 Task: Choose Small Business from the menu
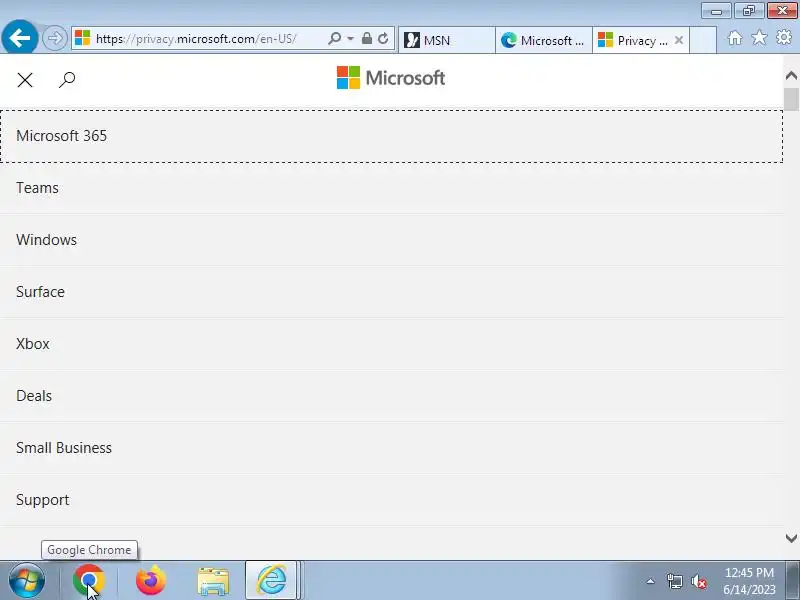pyautogui.click(x=391, y=448)
